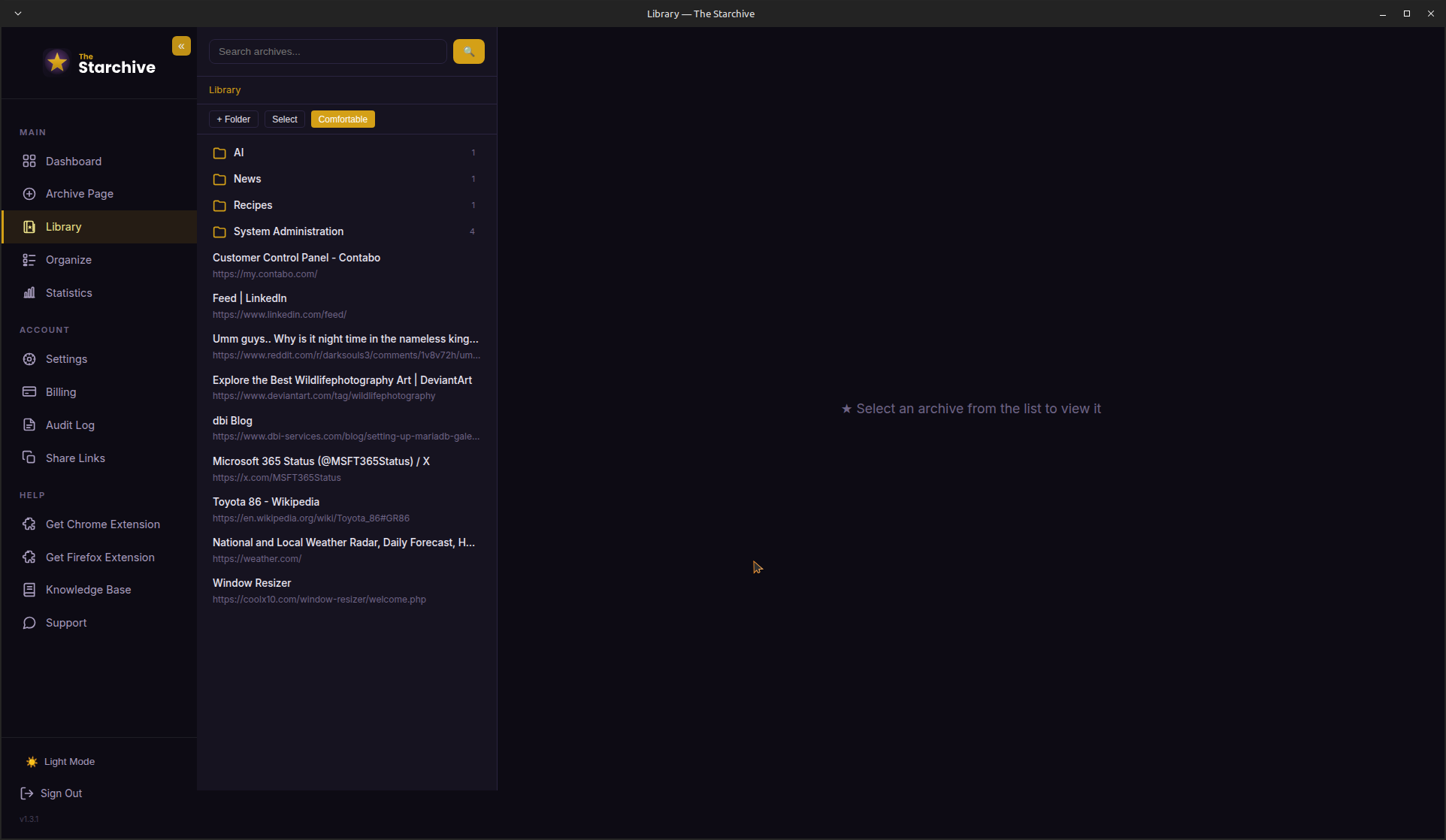Click the Share Links copy icon
The width and height of the screenshot is (1446, 840).
[x=29, y=458]
